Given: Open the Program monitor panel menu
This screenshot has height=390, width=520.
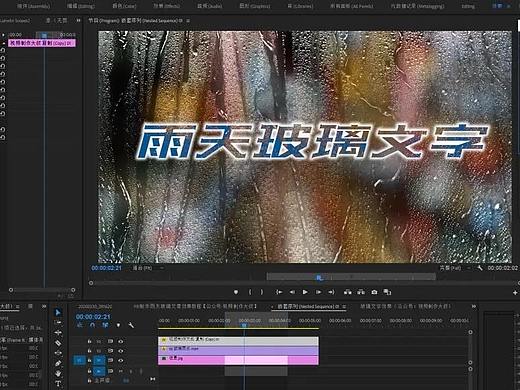Looking at the screenshot, I should point(188,21).
